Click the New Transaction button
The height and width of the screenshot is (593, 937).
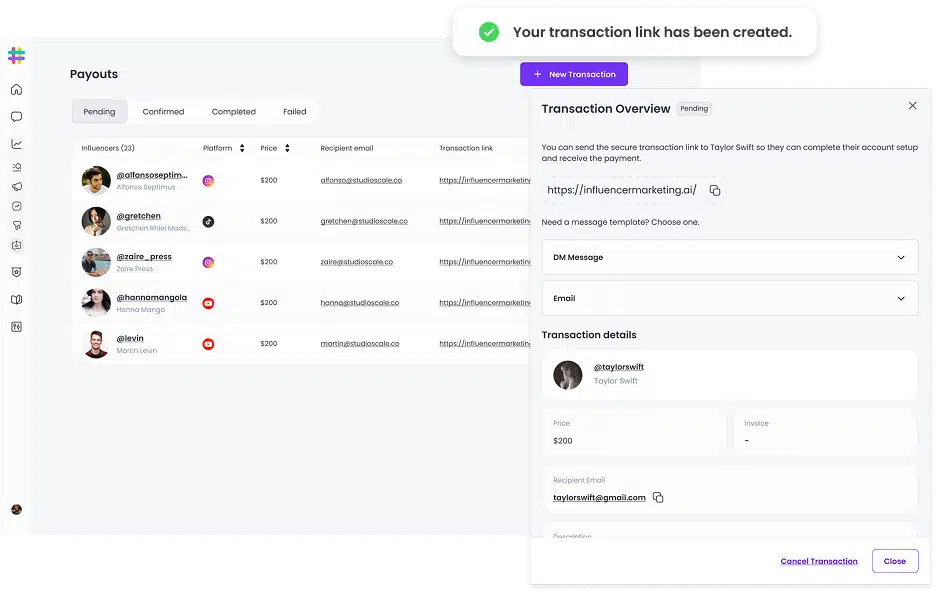(x=574, y=74)
